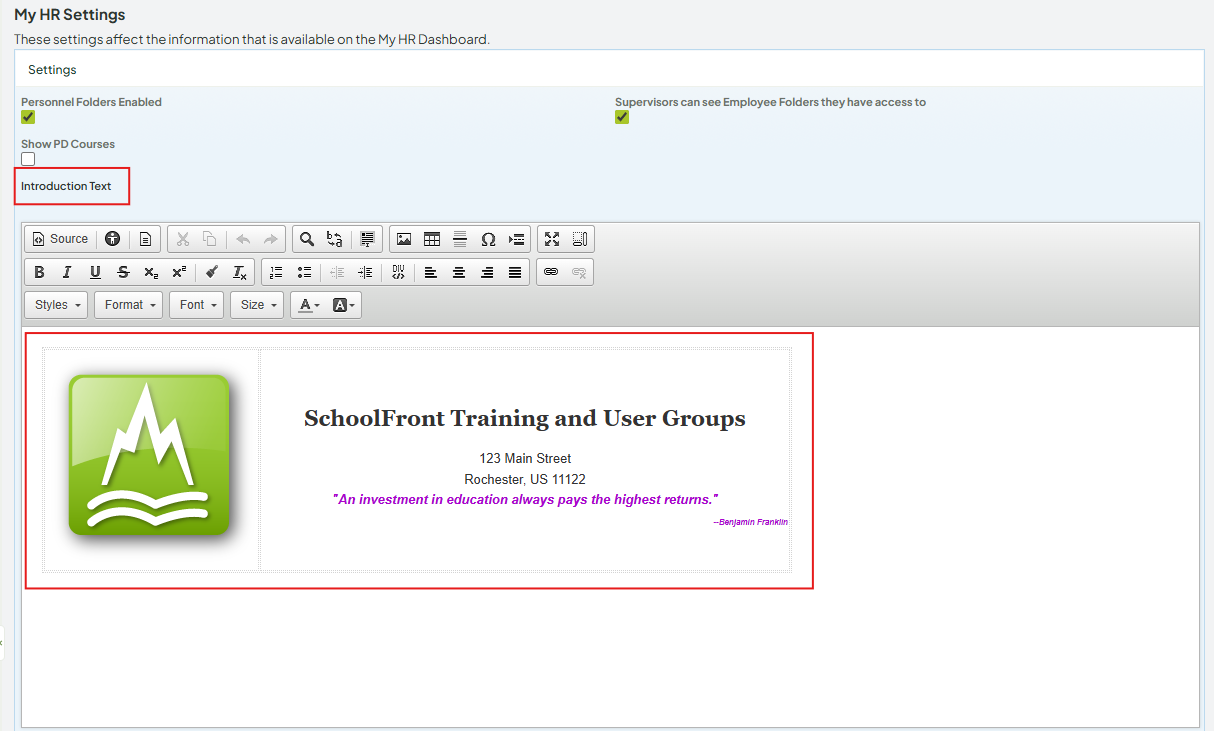Open the text color picker
This screenshot has height=731, width=1214.
[309, 305]
